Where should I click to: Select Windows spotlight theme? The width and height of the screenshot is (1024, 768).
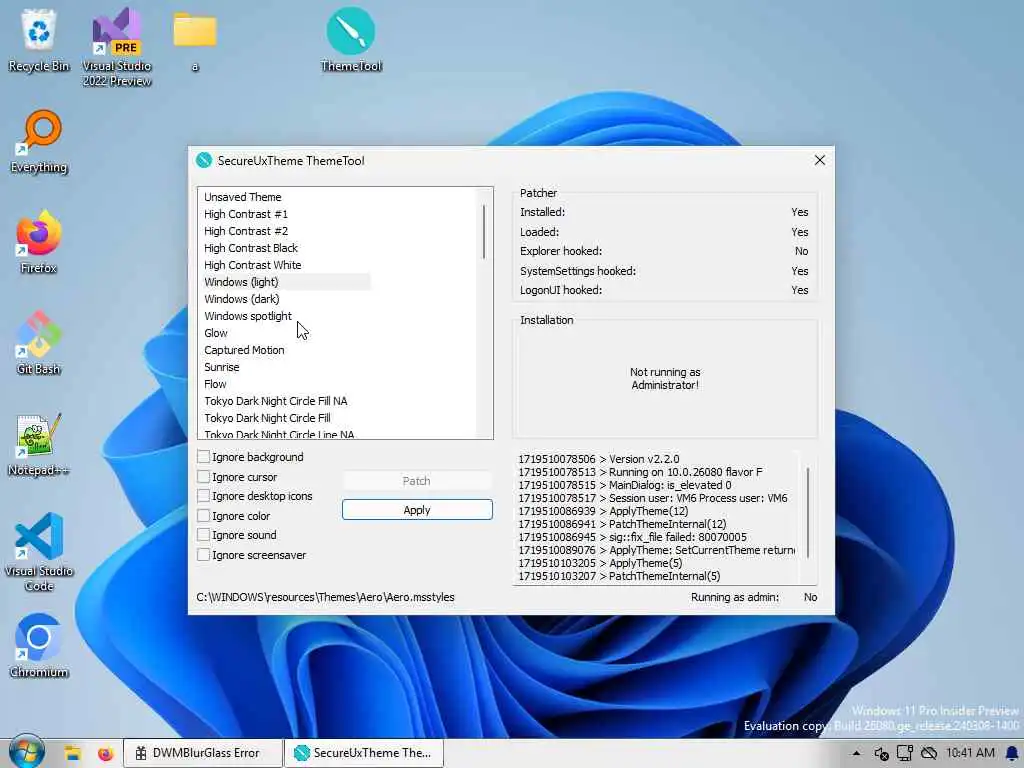point(248,315)
